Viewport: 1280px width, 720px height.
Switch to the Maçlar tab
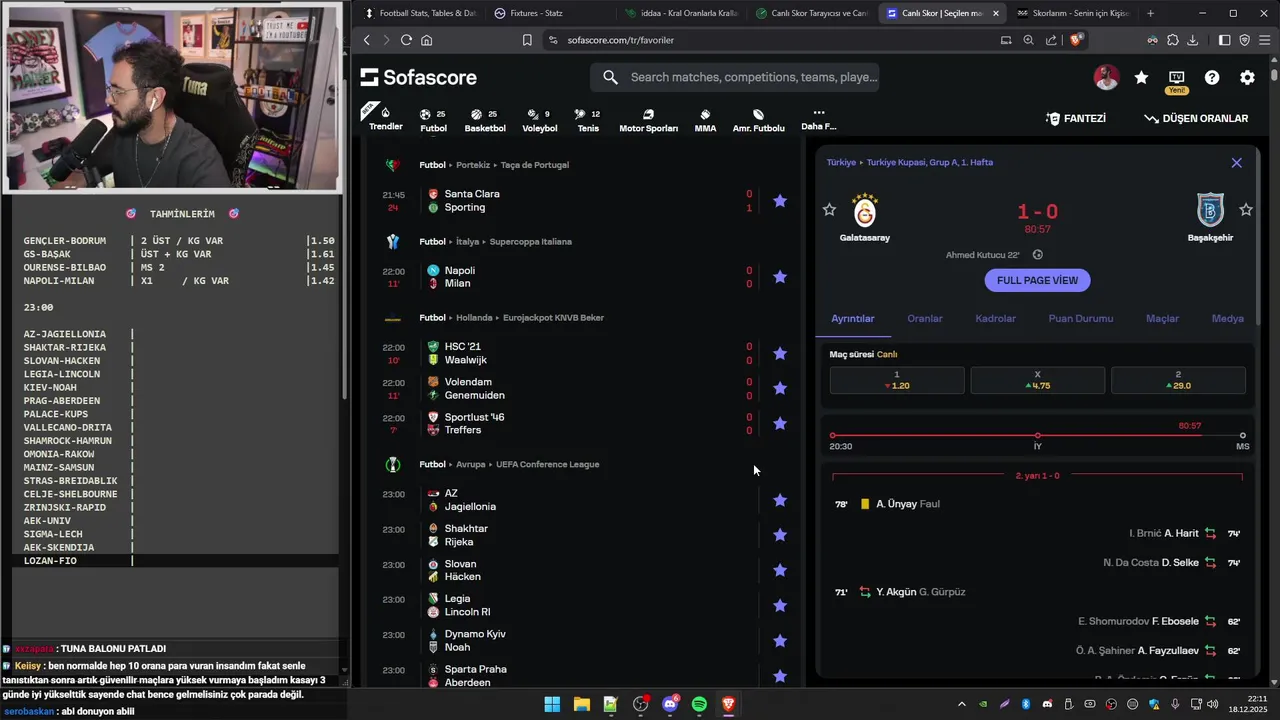pos(1162,319)
